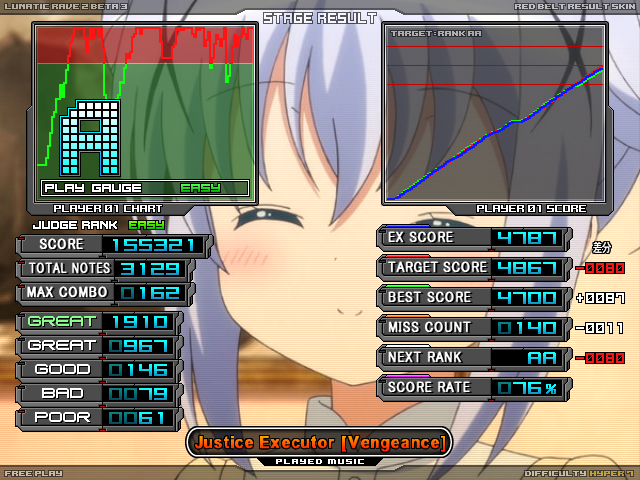Click the song title Justice Executor [Vengeance]

319,442
